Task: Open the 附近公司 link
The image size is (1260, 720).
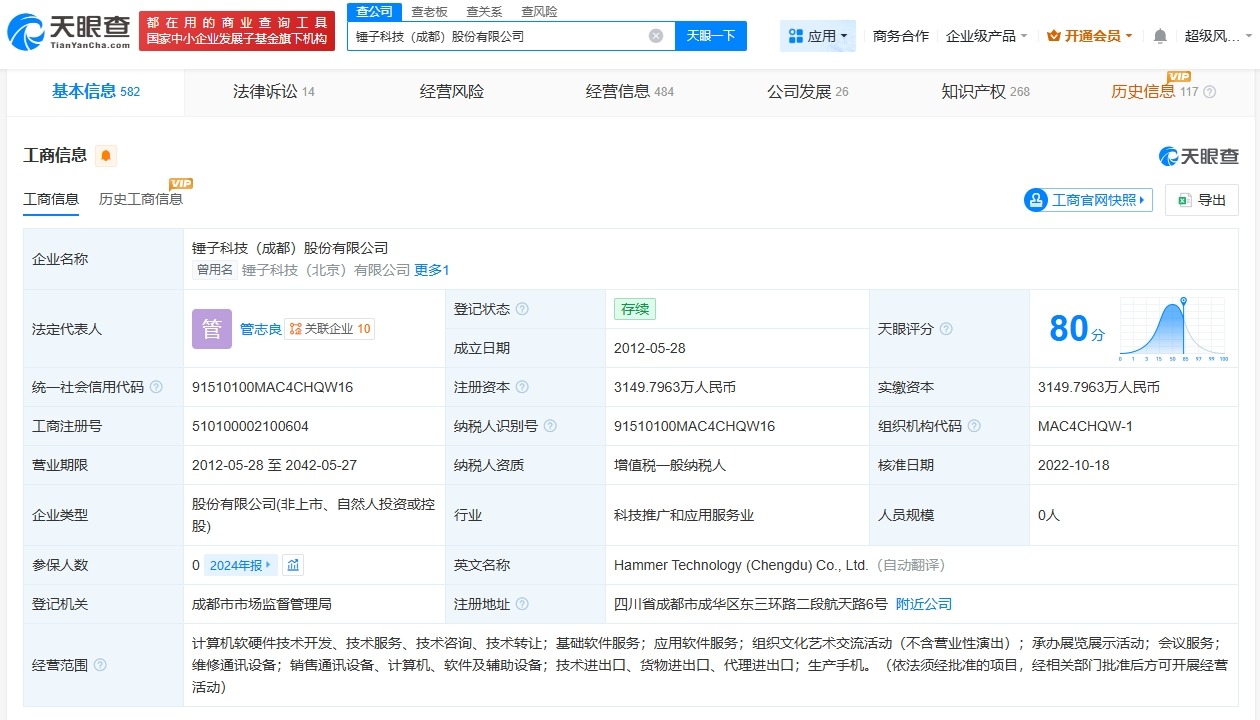Action: click(x=922, y=604)
